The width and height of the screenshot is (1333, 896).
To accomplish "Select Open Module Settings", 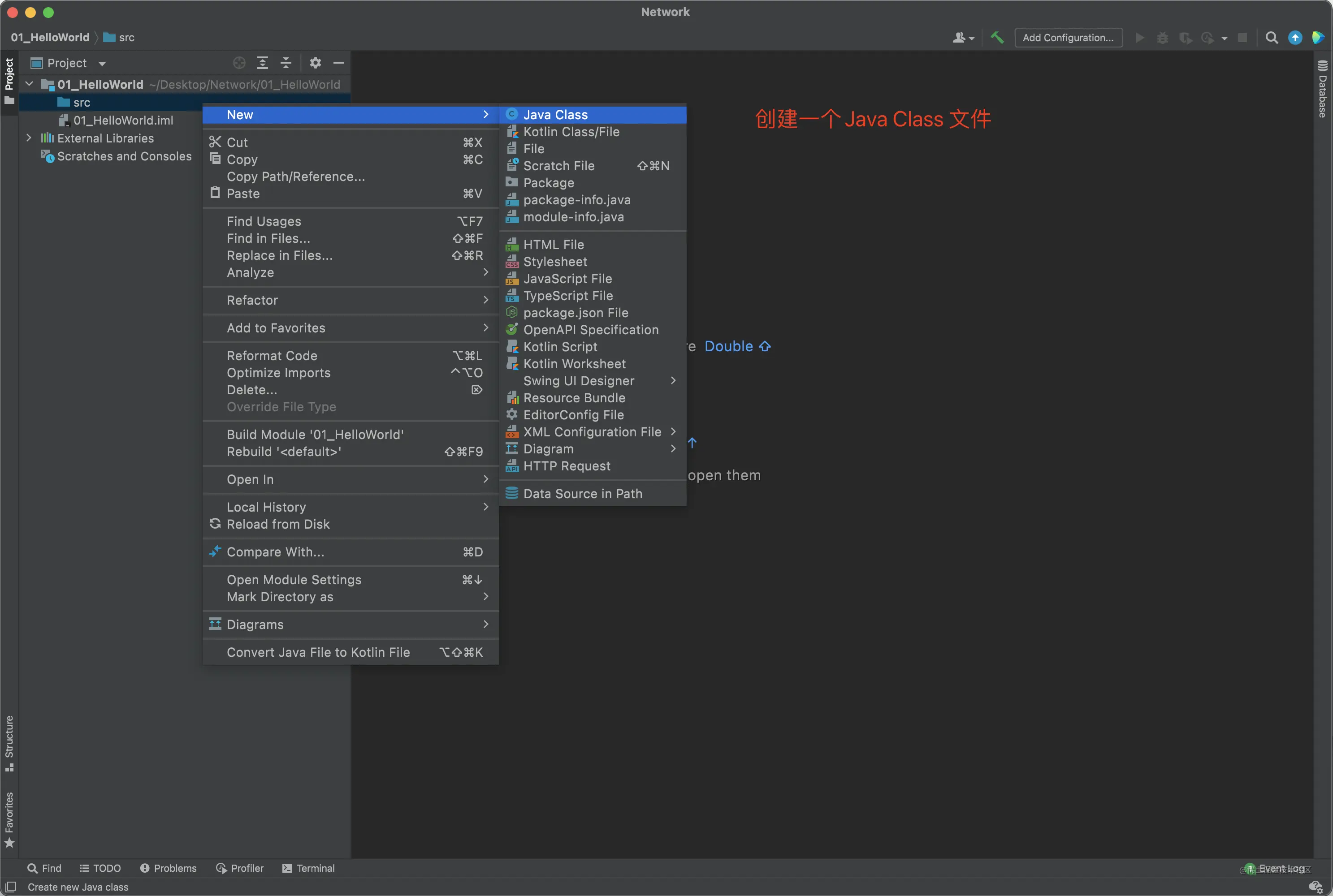I will (351, 579).
